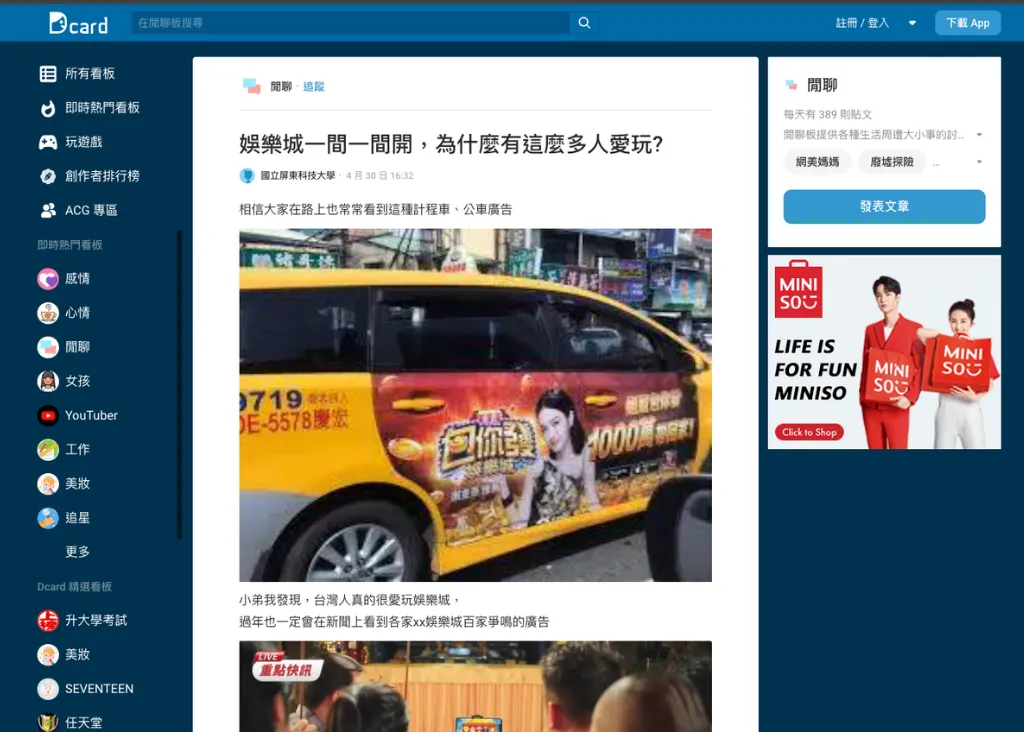Select the YouTuber board
Image resolution: width=1024 pixels, height=732 pixels.
[x=91, y=415]
